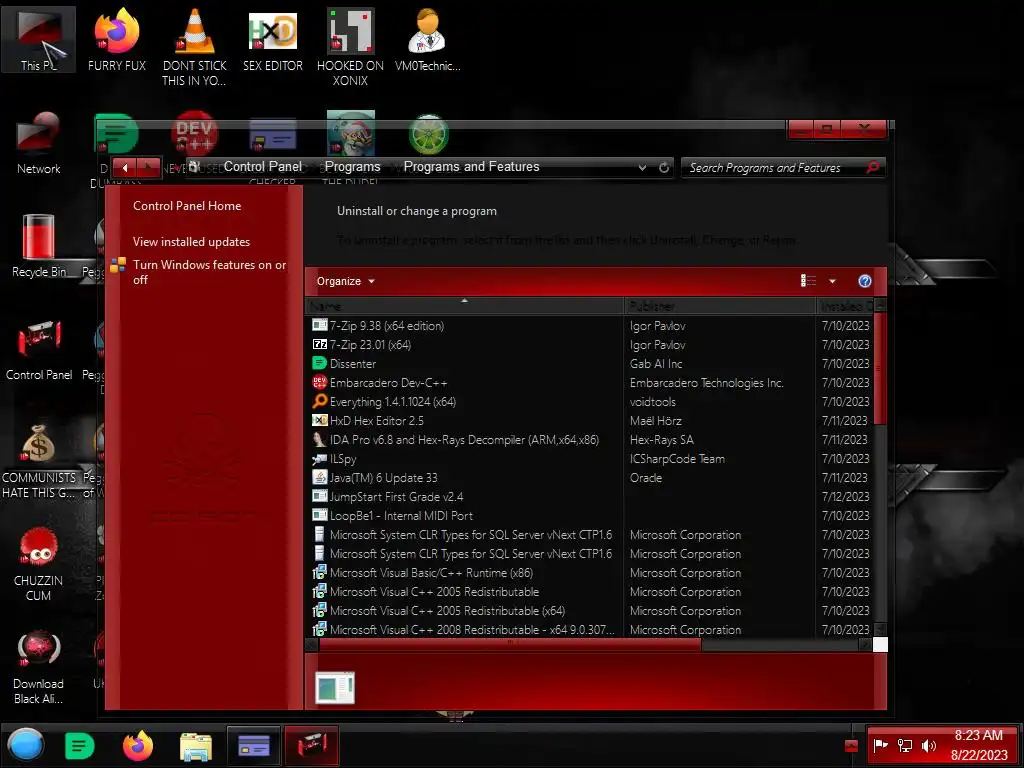Screen dimensions: 1024x768
Task: Open Control Panel Home link
Action: click(187, 206)
